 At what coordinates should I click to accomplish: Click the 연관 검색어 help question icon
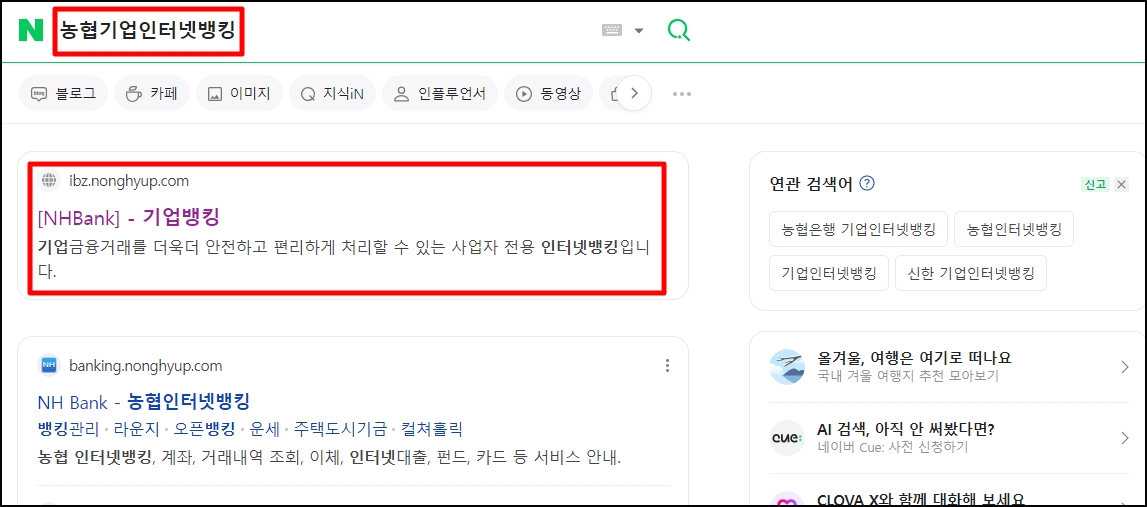868,184
